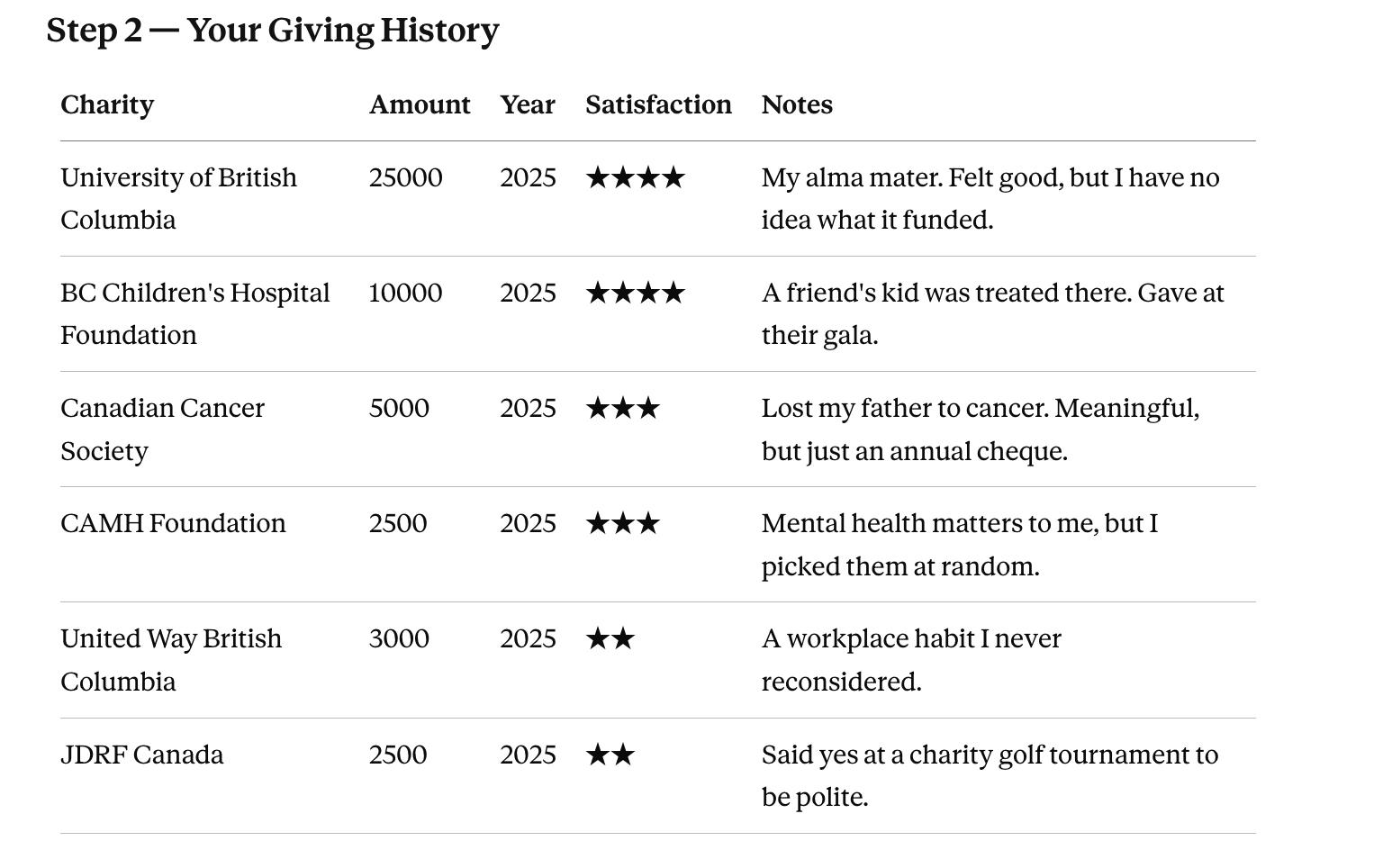Click United Way two-star rating
Screen dimensions: 1374x868
pyautogui.click(x=610, y=638)
